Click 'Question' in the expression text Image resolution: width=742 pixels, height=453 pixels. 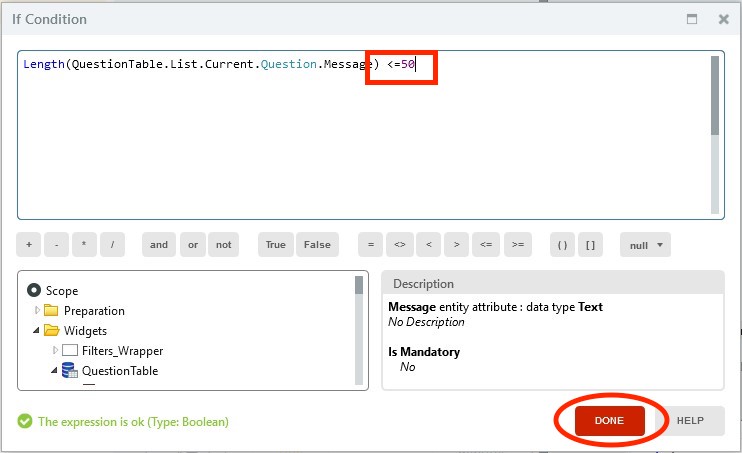[x=289, y=64]
